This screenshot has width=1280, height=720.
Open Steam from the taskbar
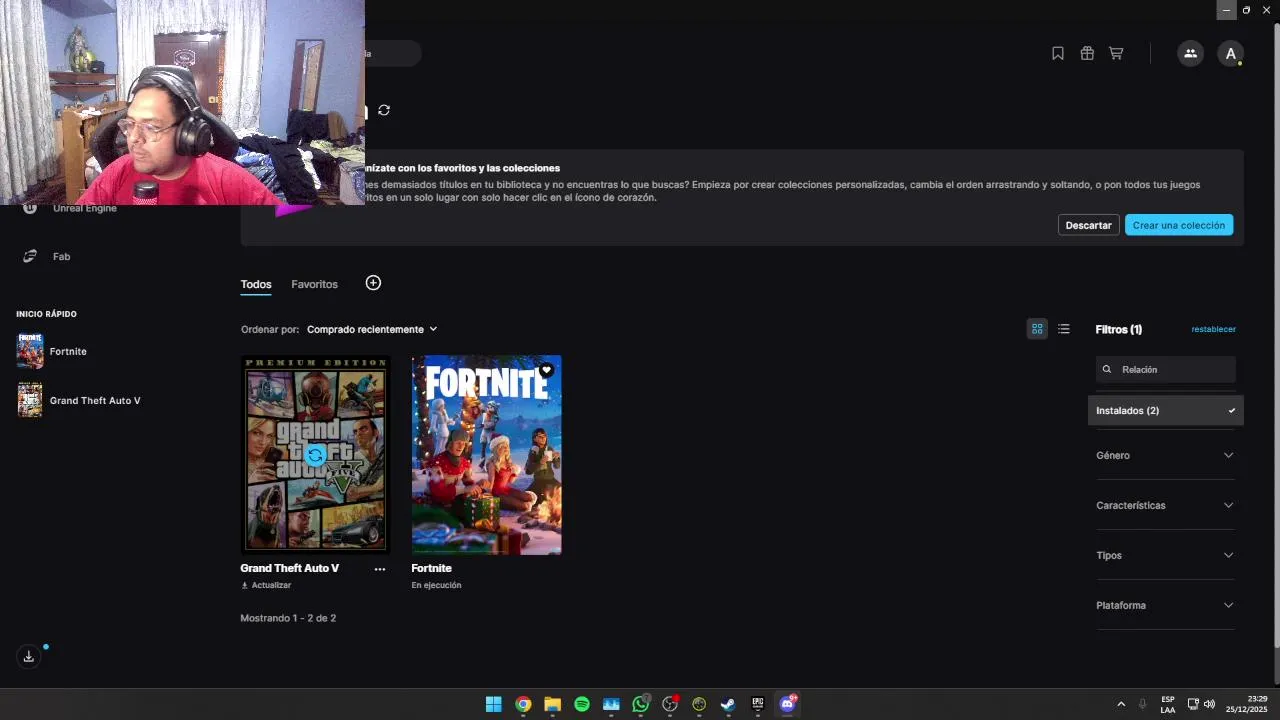[x=728, y=704]
